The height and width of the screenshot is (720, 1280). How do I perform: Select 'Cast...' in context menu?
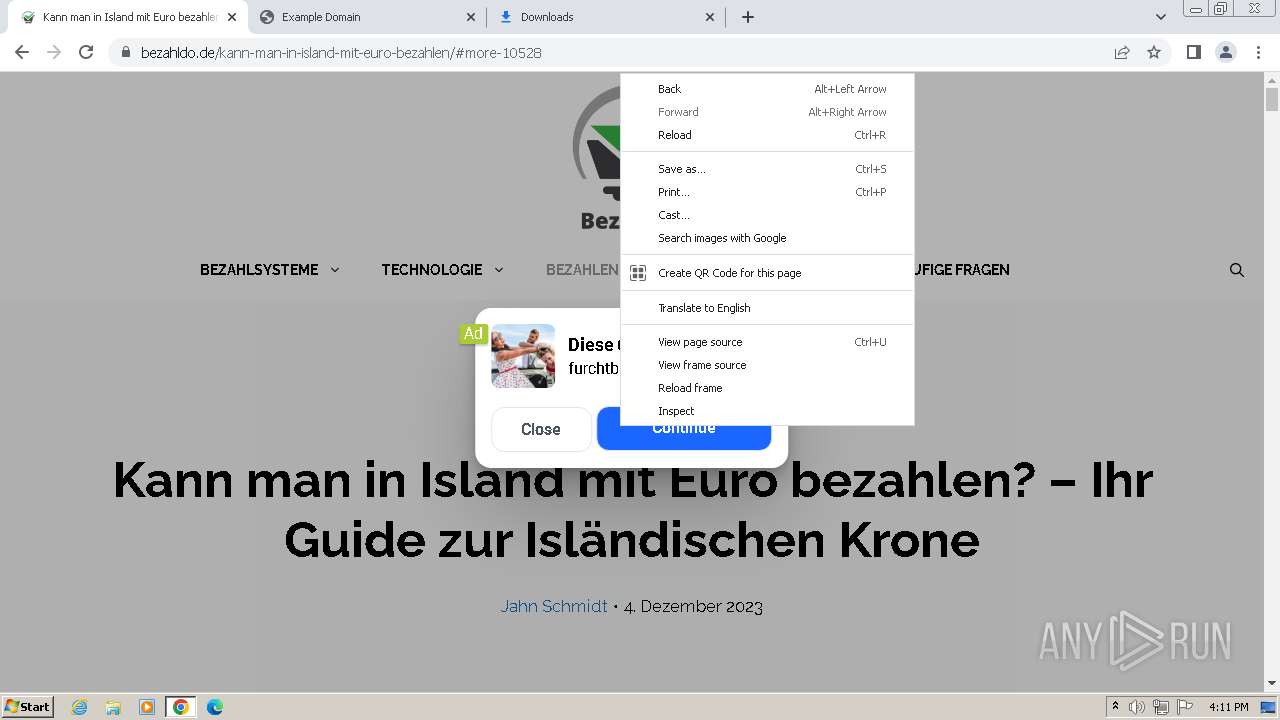pyautogui.click(x=767, y=215)
